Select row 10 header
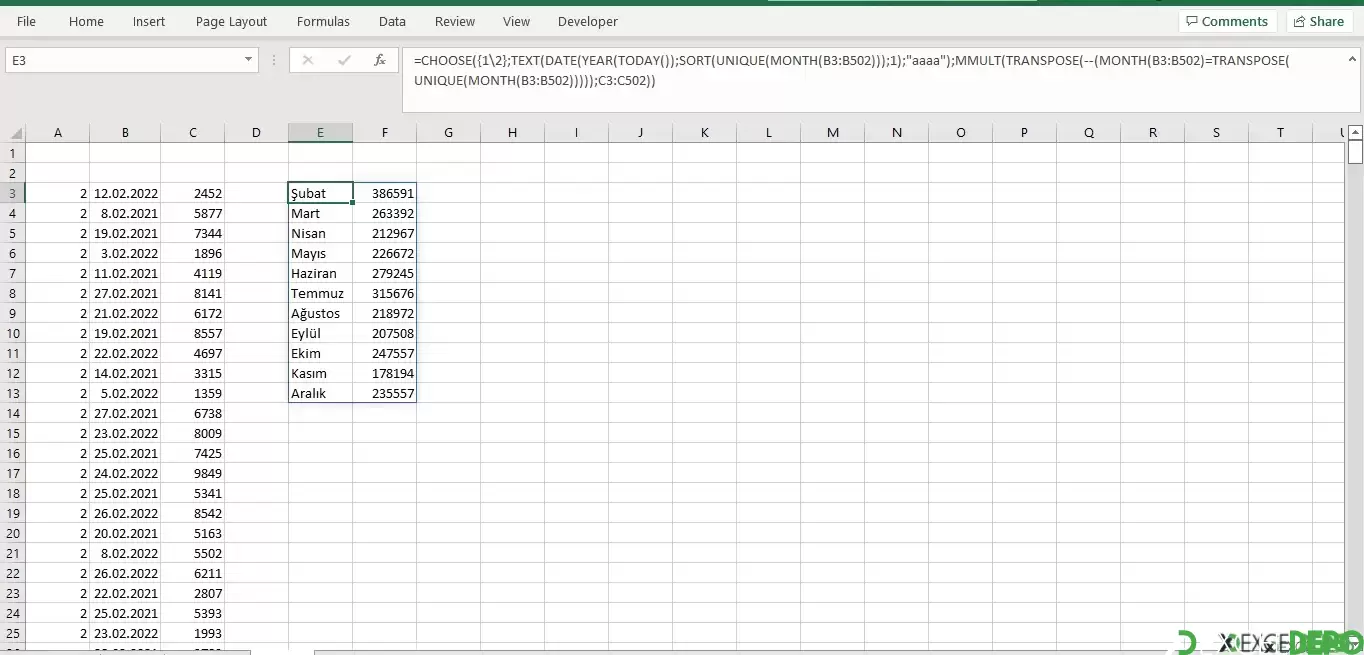 point(13,333)
